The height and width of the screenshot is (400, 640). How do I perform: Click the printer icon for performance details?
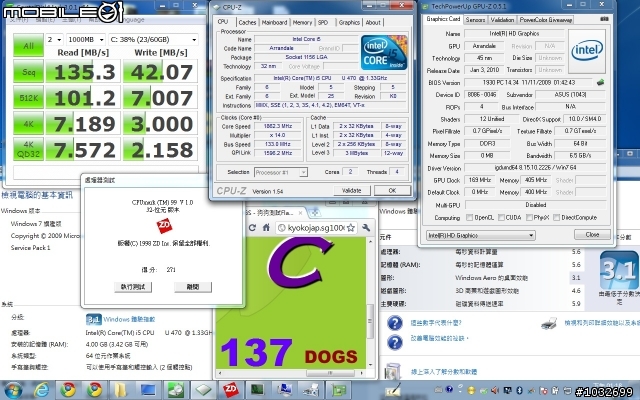(x=549, y=323)
